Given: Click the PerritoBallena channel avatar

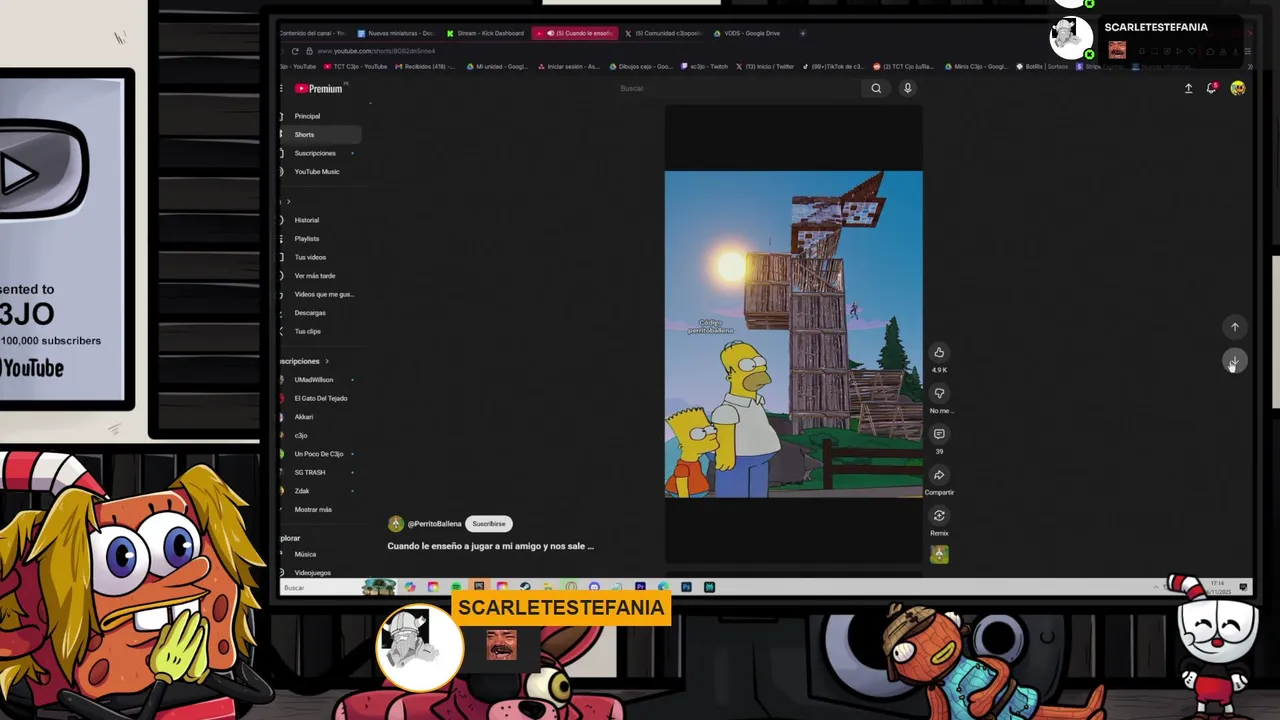Looking at the screenshot, I should 396,524.
